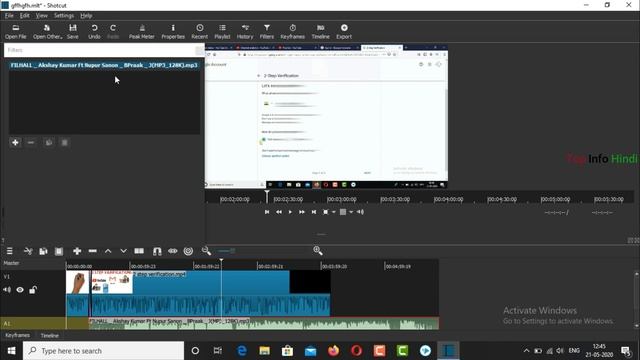
Task: Open the Keyframes panel from toolbar
Action: pos(293,31)
